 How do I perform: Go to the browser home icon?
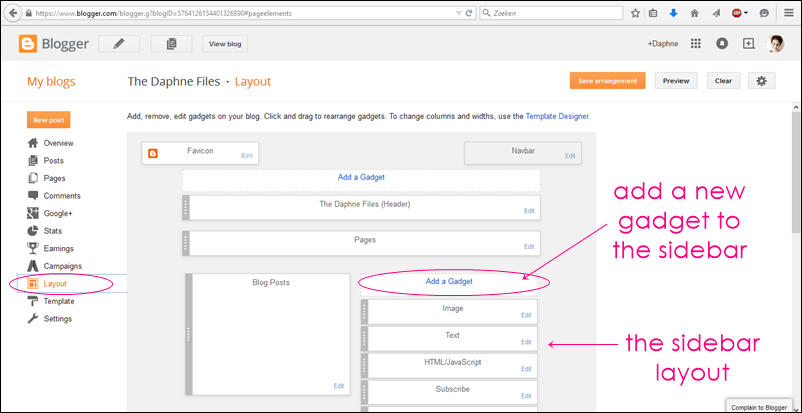coord(695,14)
